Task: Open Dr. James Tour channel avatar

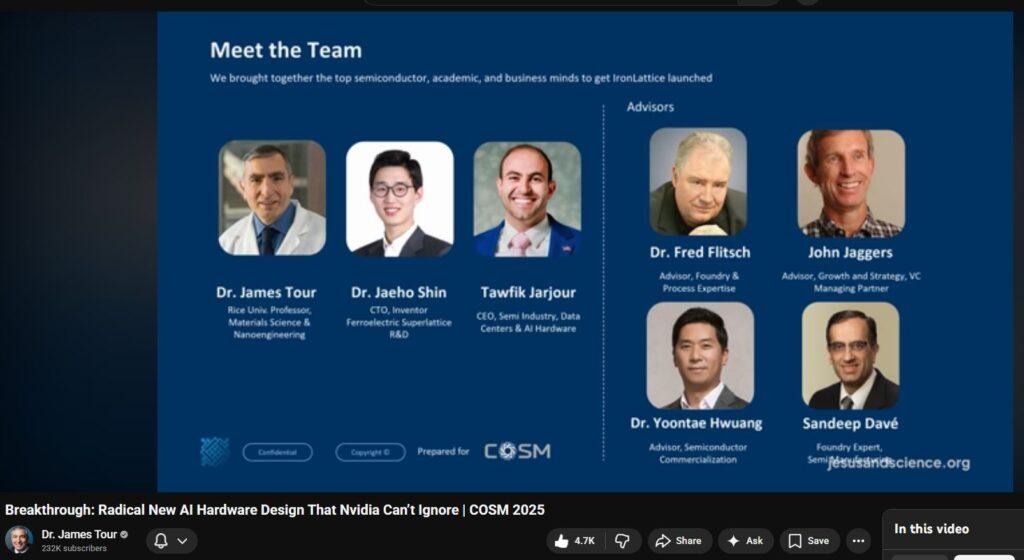Action: [x=19, y=540]
